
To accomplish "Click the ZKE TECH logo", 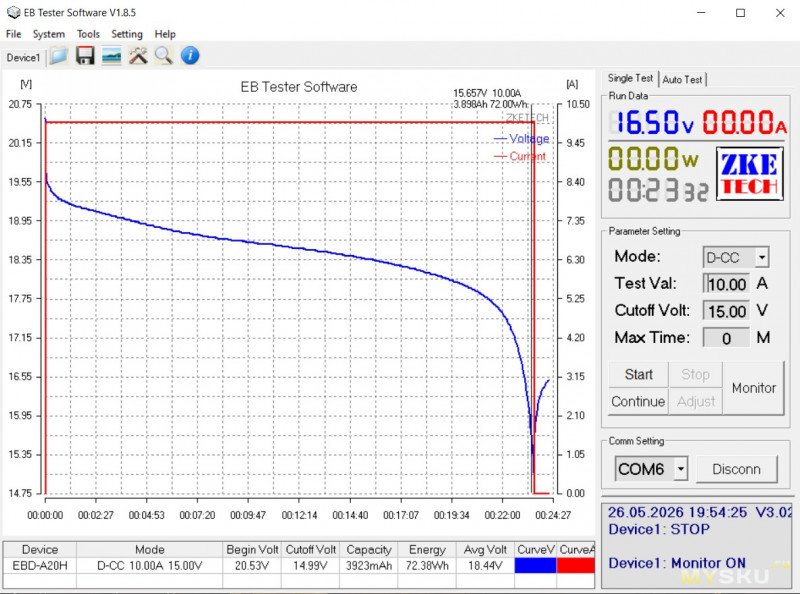I will [x=749, y=174].
